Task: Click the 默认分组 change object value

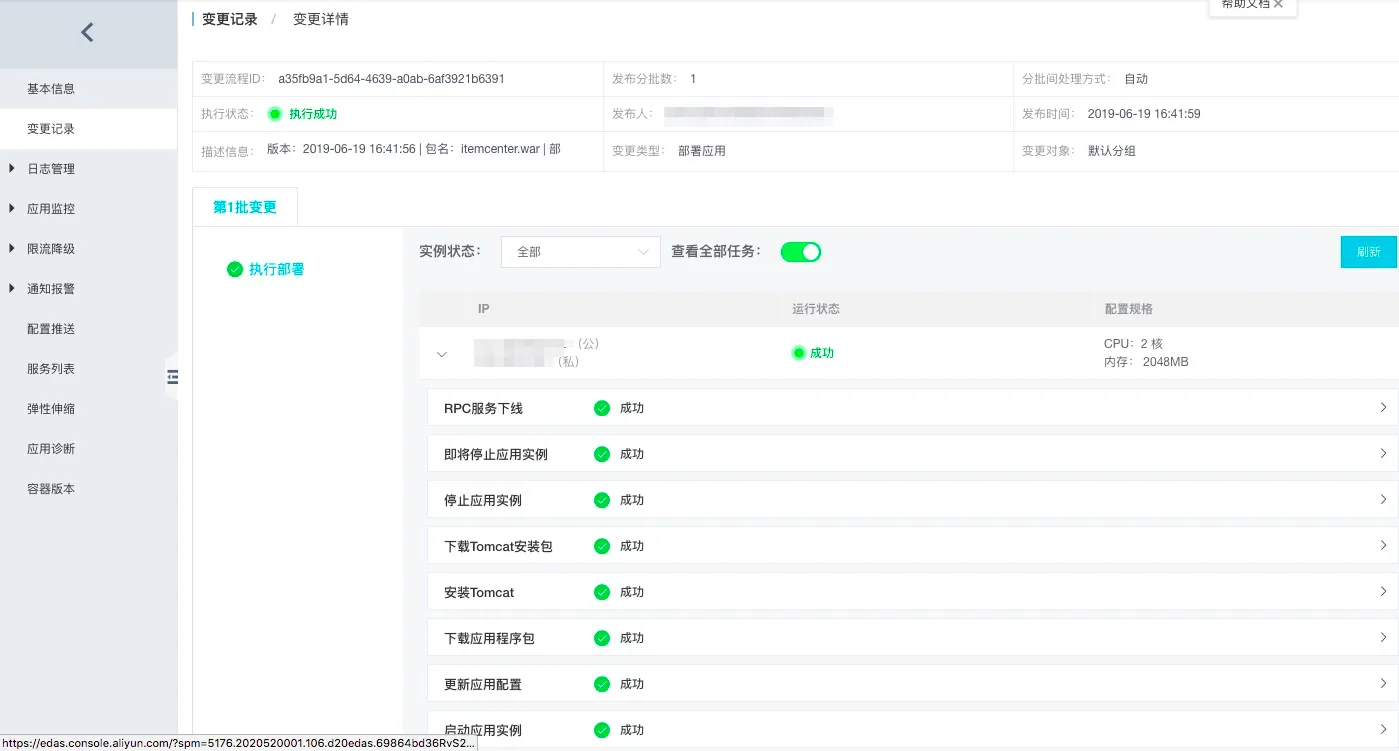Action: tap(1112, 151)
